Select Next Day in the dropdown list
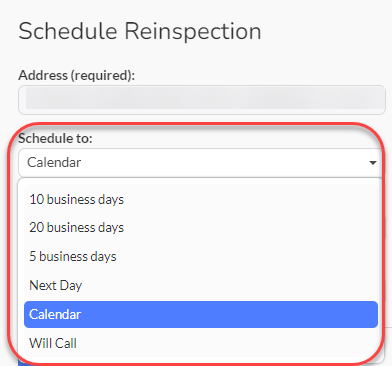Viewport: 392px width, 366px height. 201,285
